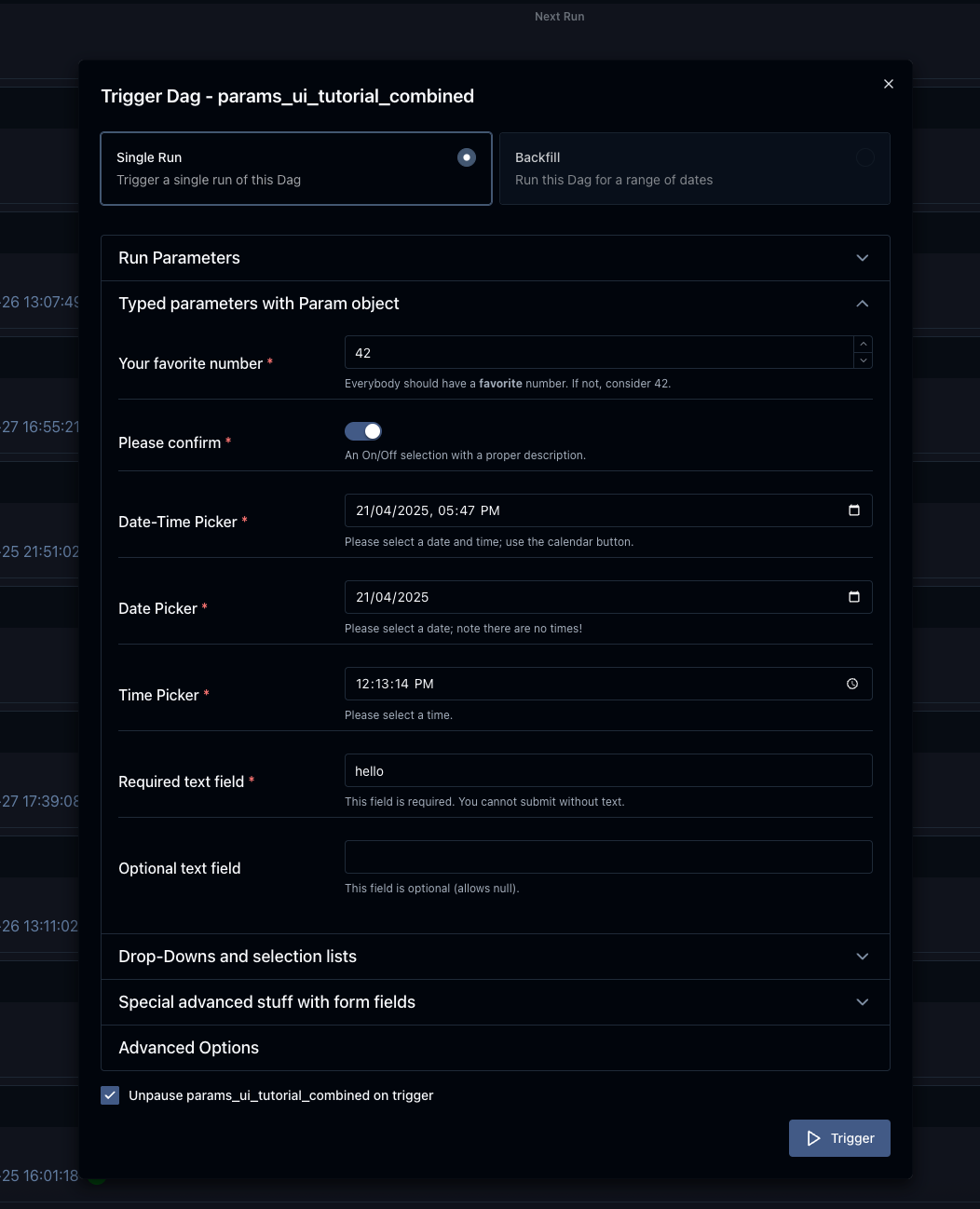The height and width of the screenshot is (1209, 980).
Task: Uncheck Unpause params_ui_tutorial_combined on trigger
Action: tap(110, 1095)
